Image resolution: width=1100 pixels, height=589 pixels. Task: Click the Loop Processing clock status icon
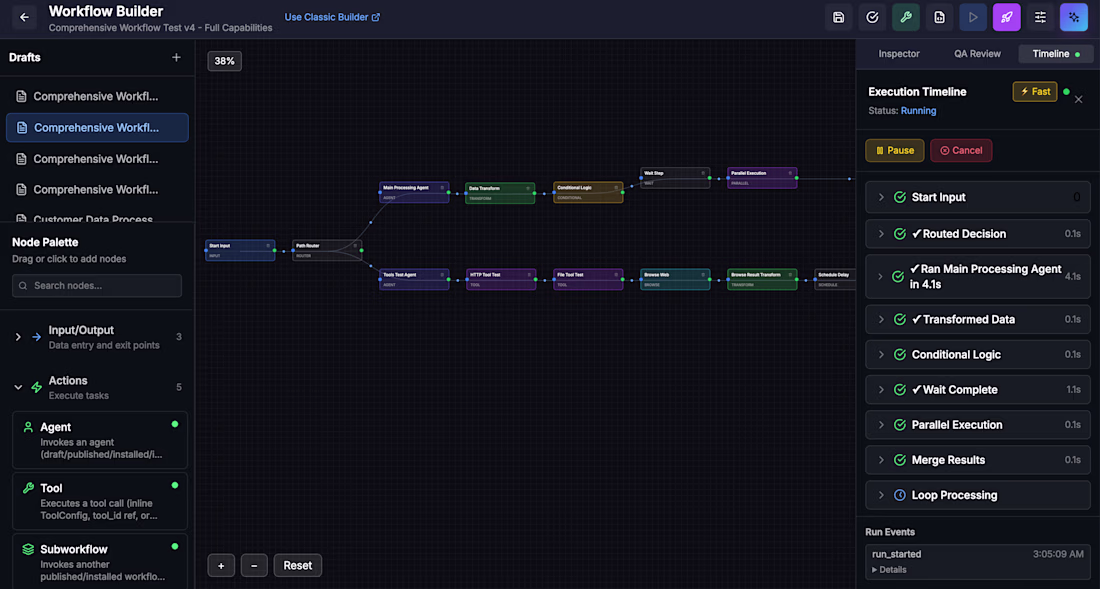click(x=899, y=495)
